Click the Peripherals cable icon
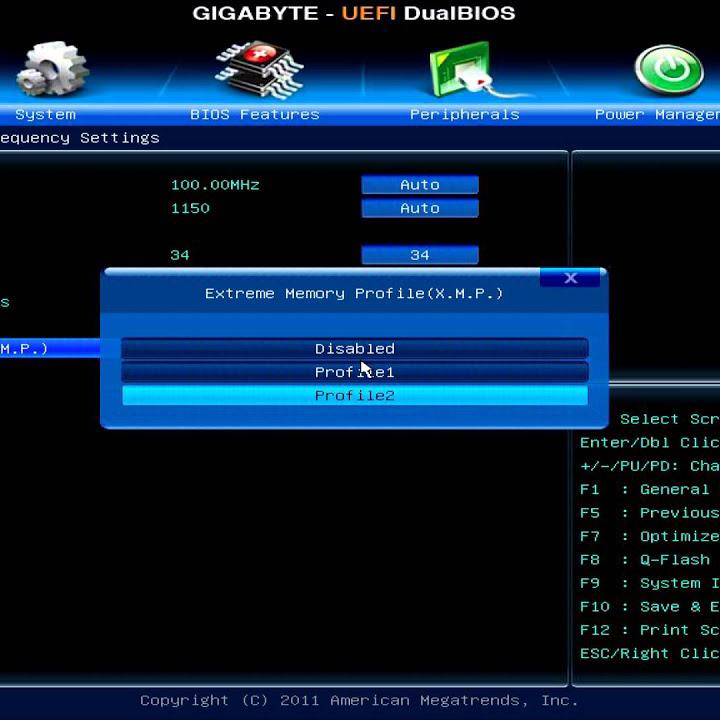 462,72
